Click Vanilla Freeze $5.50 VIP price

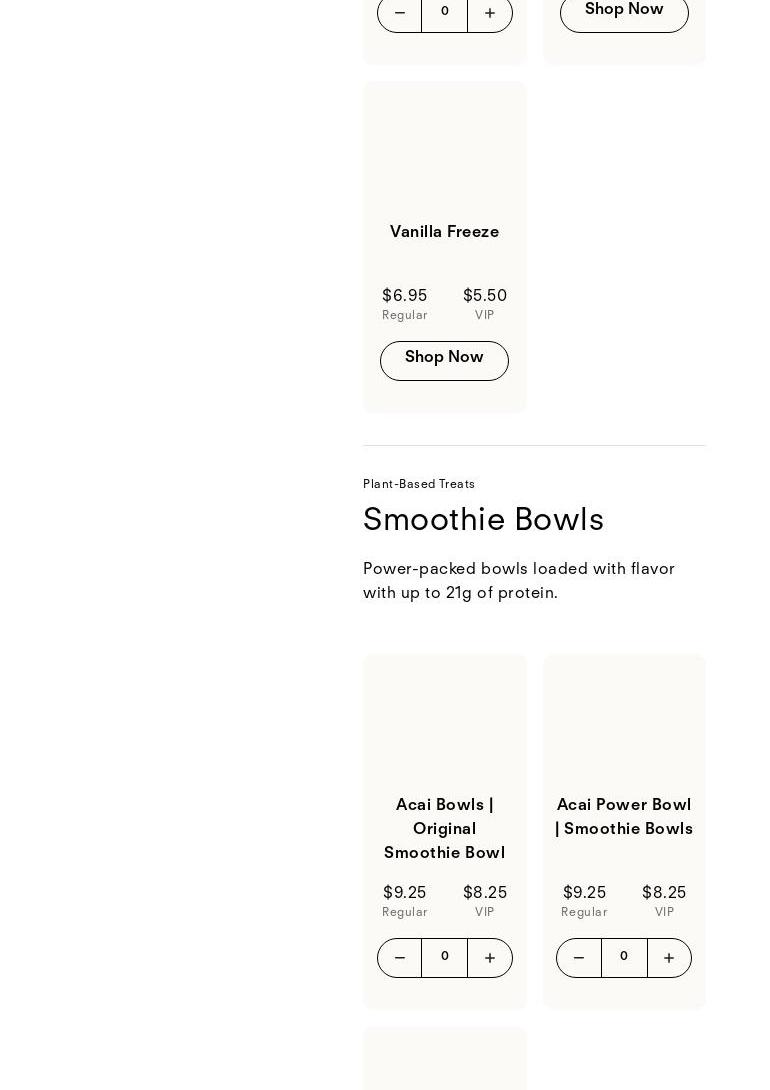[x=485, y=304]
